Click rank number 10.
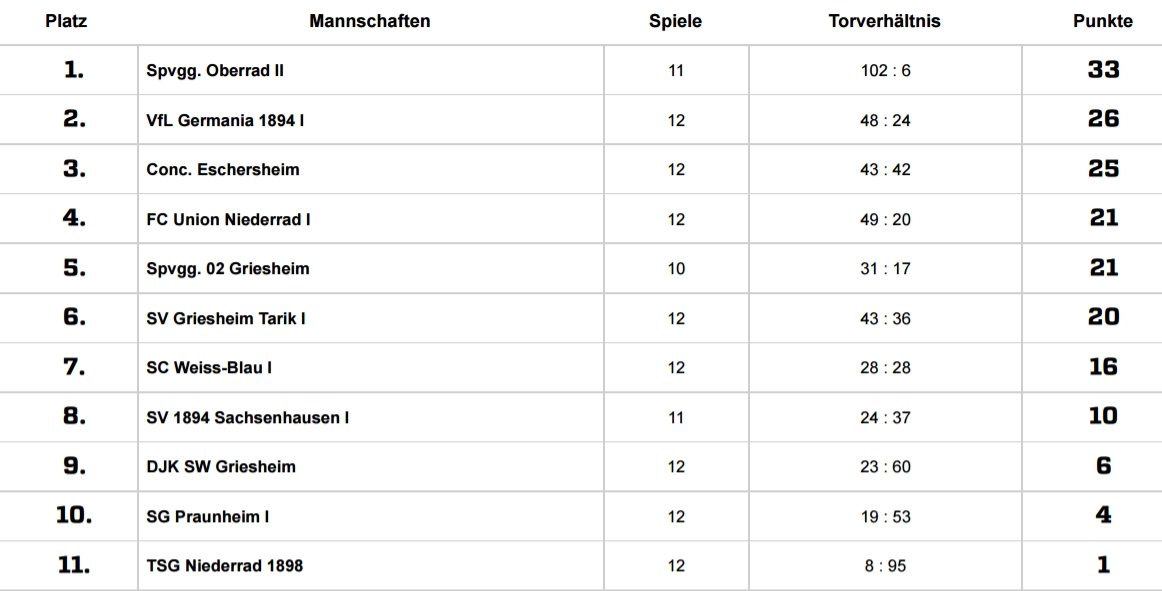 (74, 515)
